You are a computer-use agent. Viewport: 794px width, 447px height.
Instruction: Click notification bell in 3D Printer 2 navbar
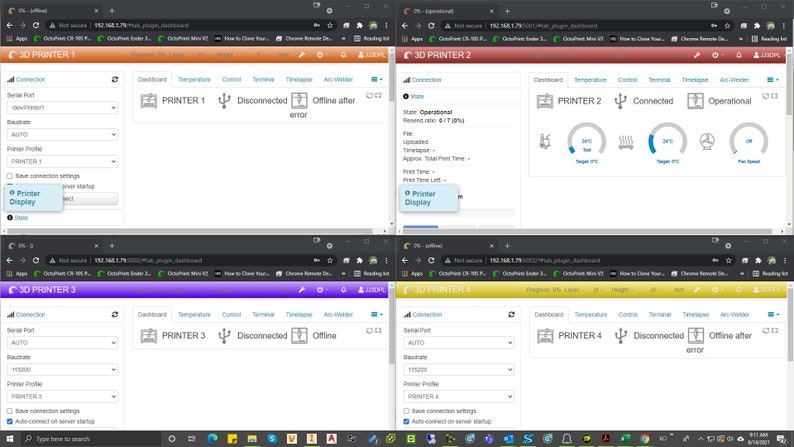(739, 55)
